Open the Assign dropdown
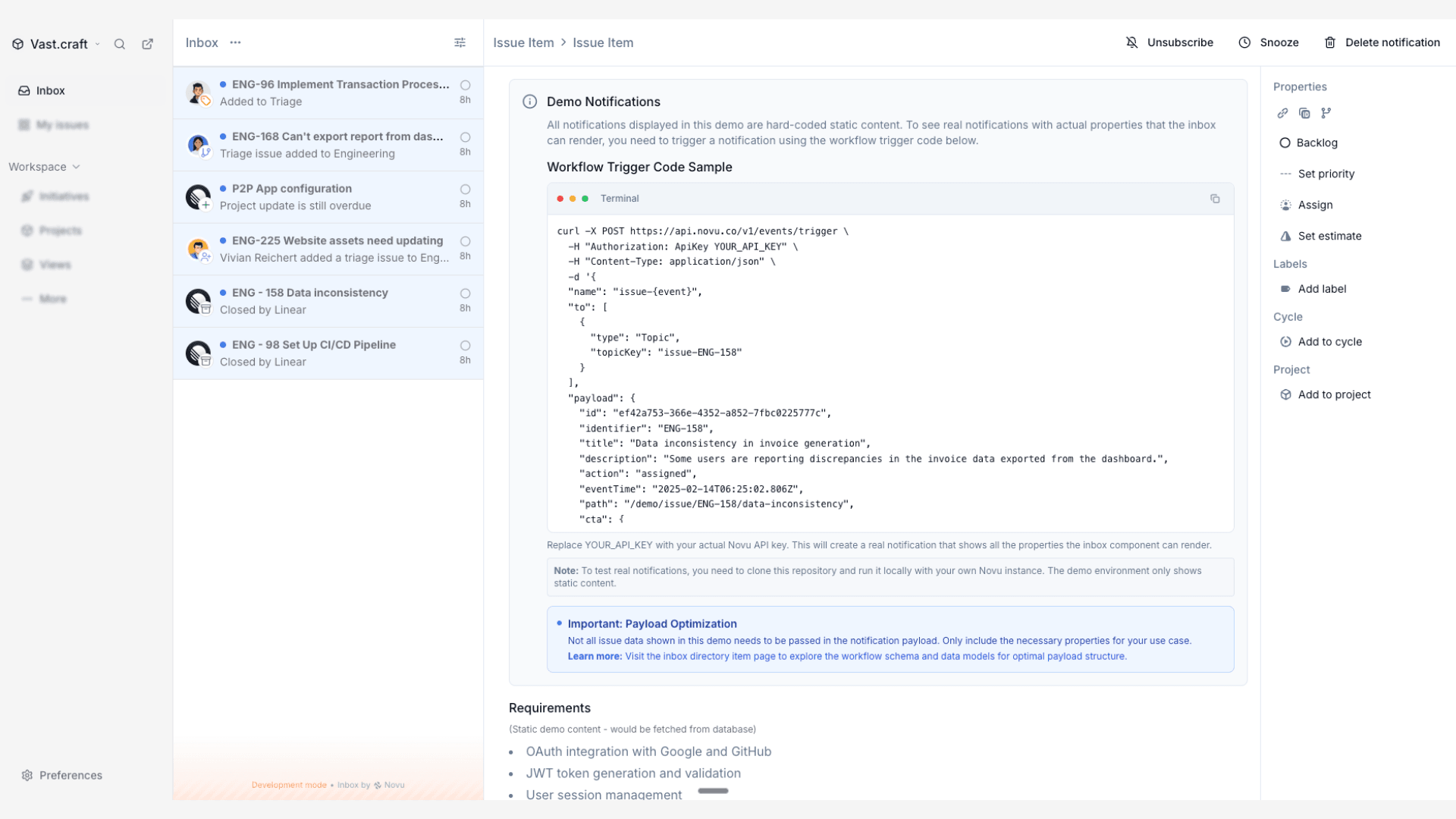Viewport: 1456px width, 819px height. tap(1306, 205)
